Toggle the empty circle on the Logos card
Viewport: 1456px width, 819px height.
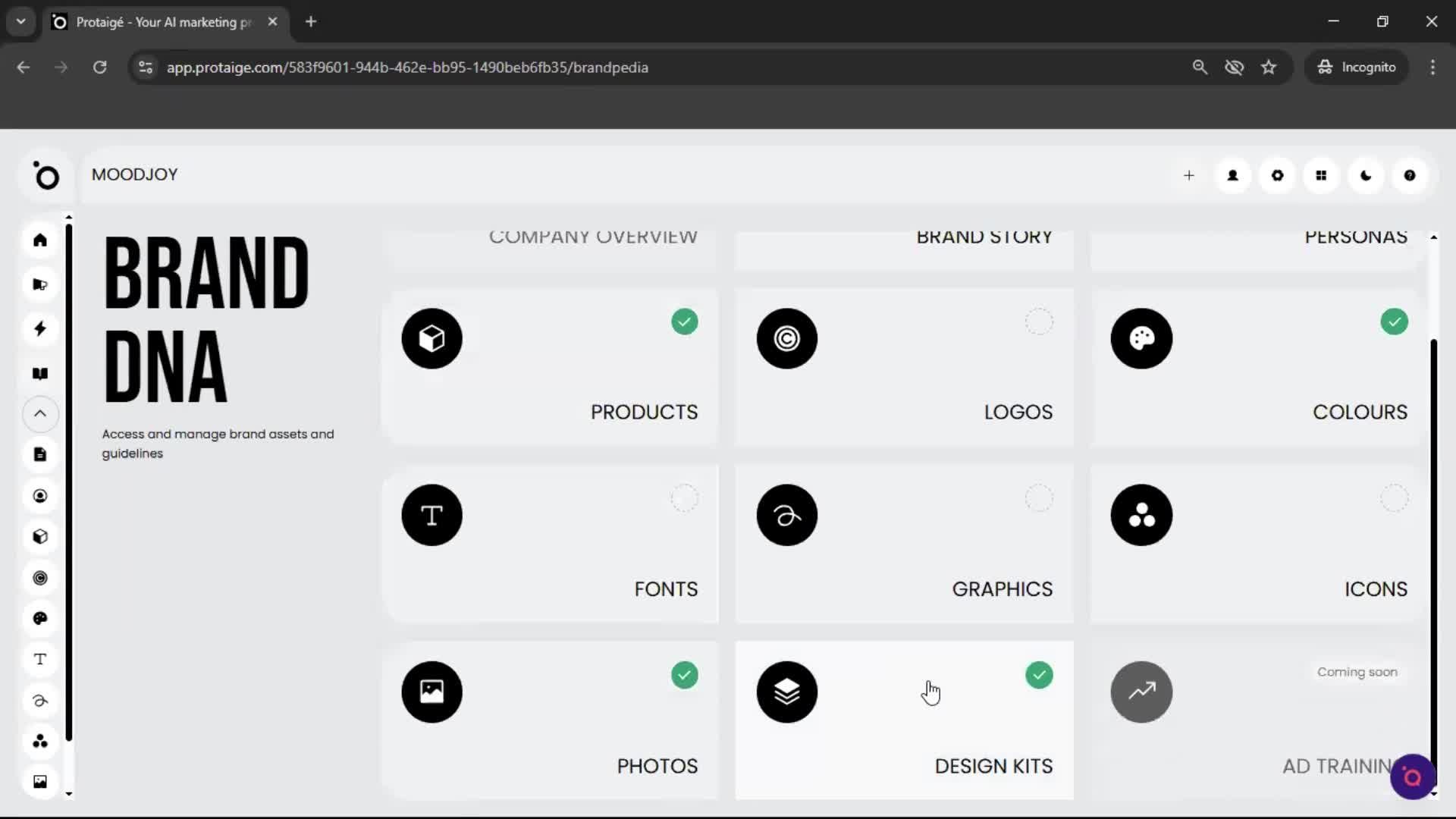(1039, 322)
